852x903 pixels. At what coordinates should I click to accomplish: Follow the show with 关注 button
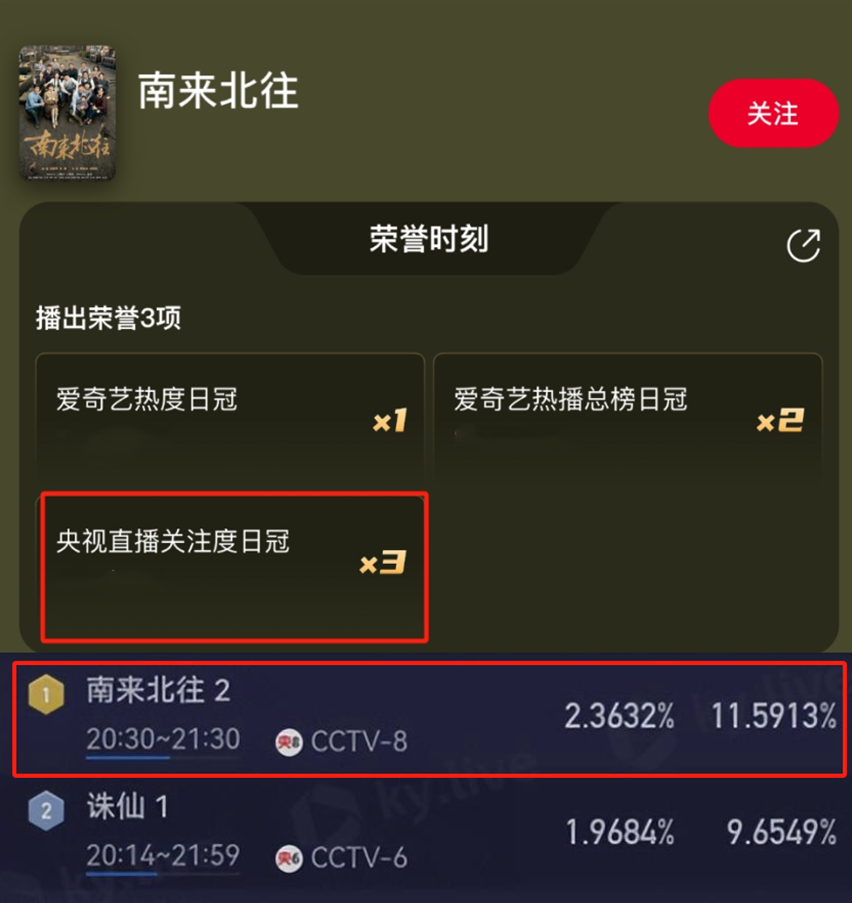tap(773, 113)
